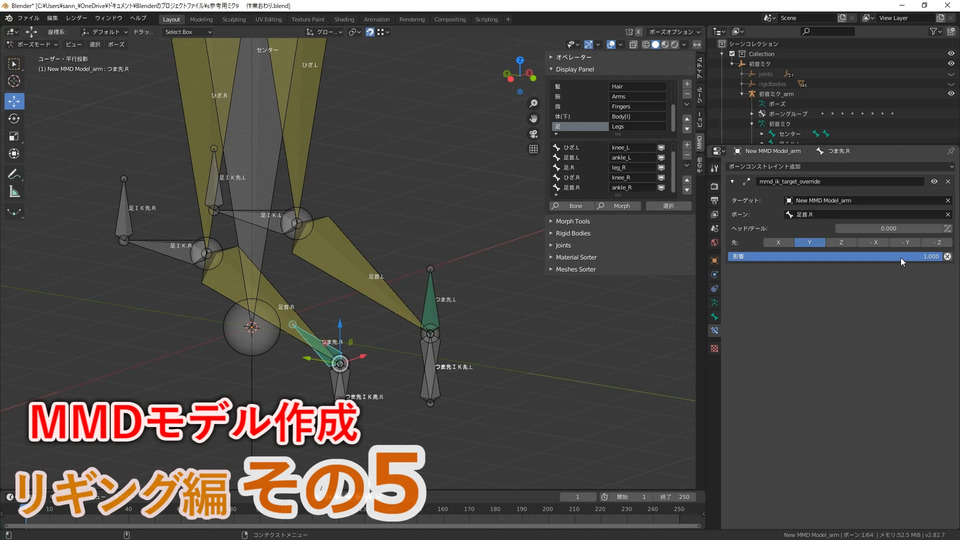Hide Collection with eye icon
This screenshot has height=540, width=960.
coord(951,54)
